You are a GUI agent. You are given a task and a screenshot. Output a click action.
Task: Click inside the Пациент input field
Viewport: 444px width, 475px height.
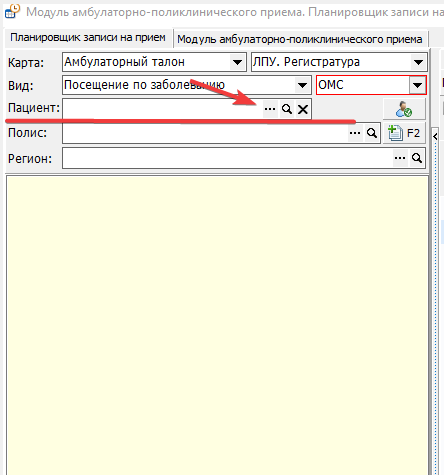[x=162, y=109]
